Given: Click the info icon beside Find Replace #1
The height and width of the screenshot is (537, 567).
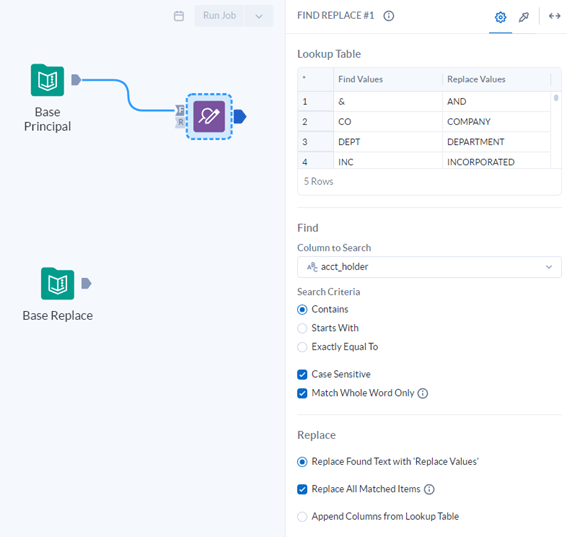Looking at the screenshot, I should coord(389,16).
